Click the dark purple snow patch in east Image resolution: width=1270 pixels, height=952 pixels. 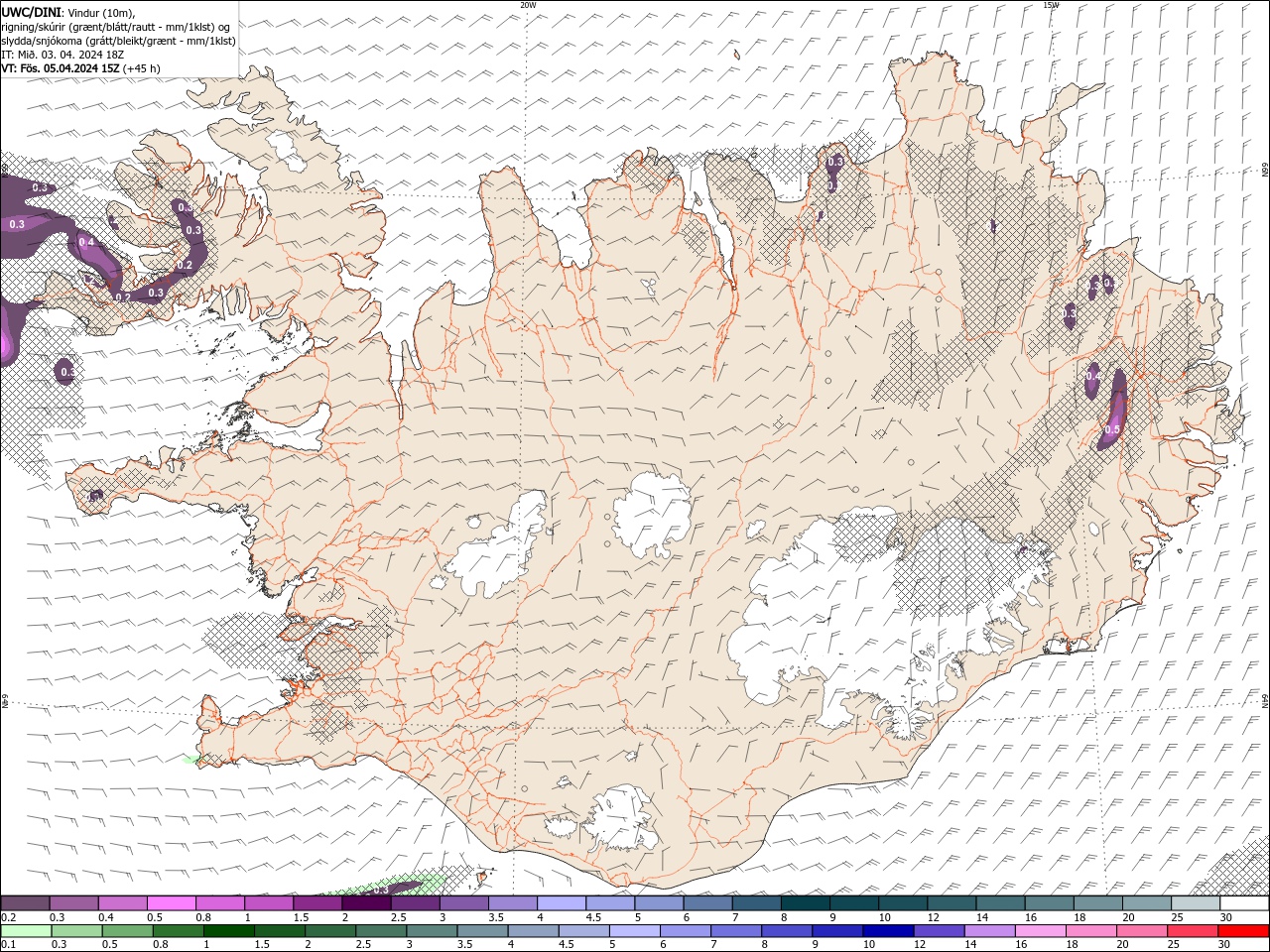1113,409
